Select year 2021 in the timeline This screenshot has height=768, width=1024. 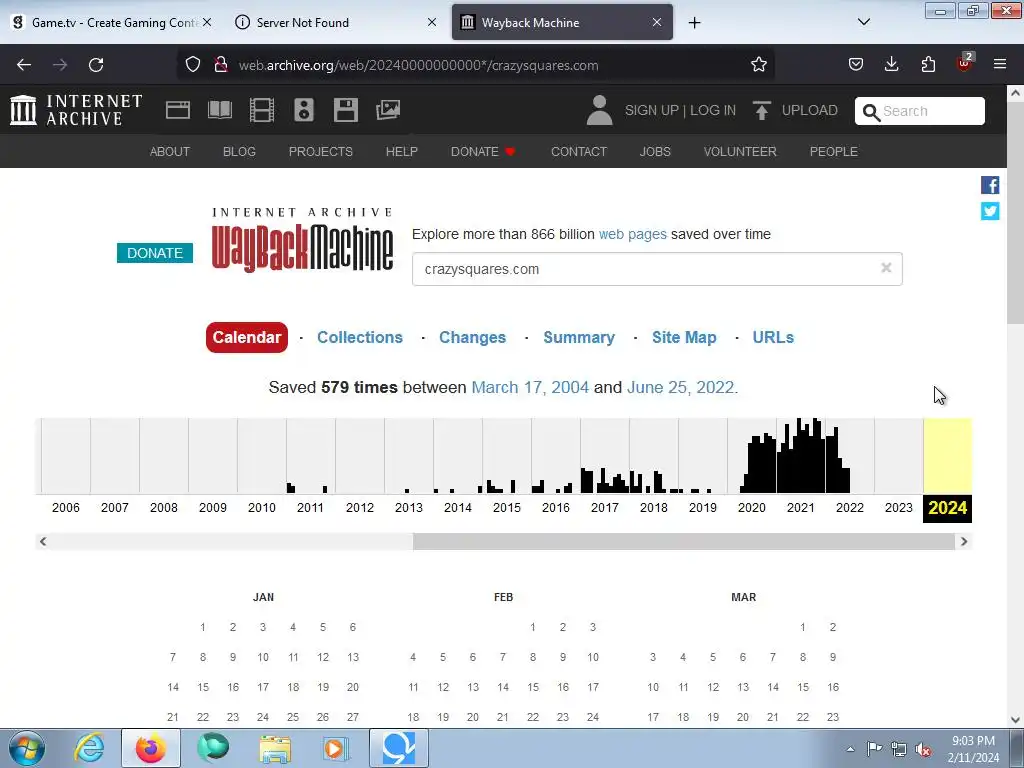point(801,507)
